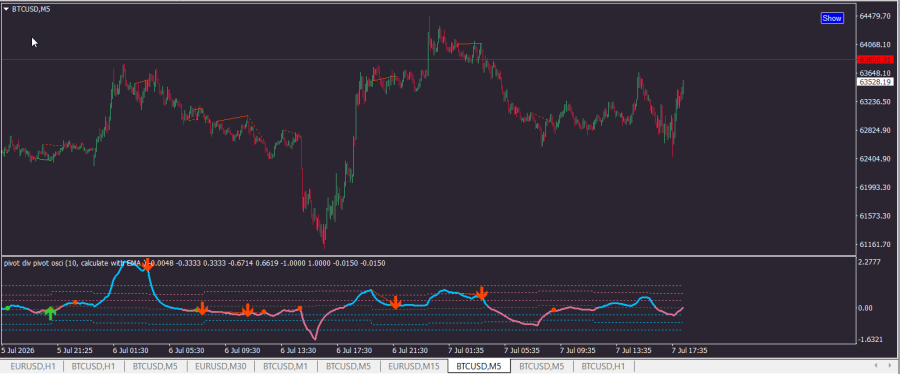Go to the EURUSD,M15 chart tab
This screenshot has height=374, width=900.
click(x=414, y=366)
